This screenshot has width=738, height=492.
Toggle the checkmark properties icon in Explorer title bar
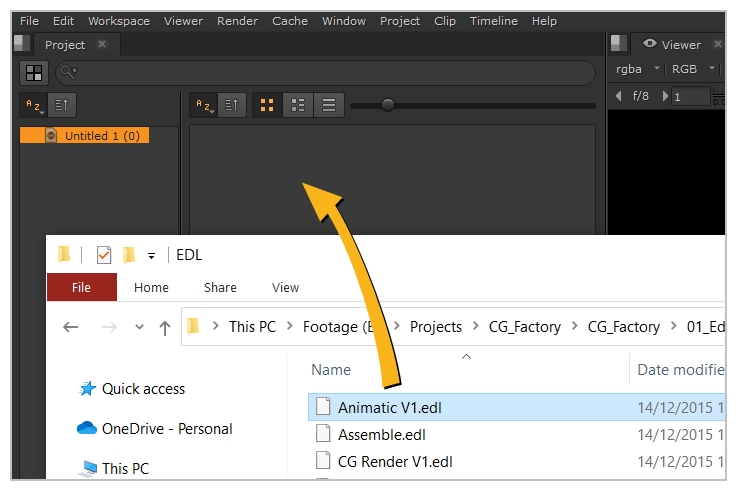point(104,255)
